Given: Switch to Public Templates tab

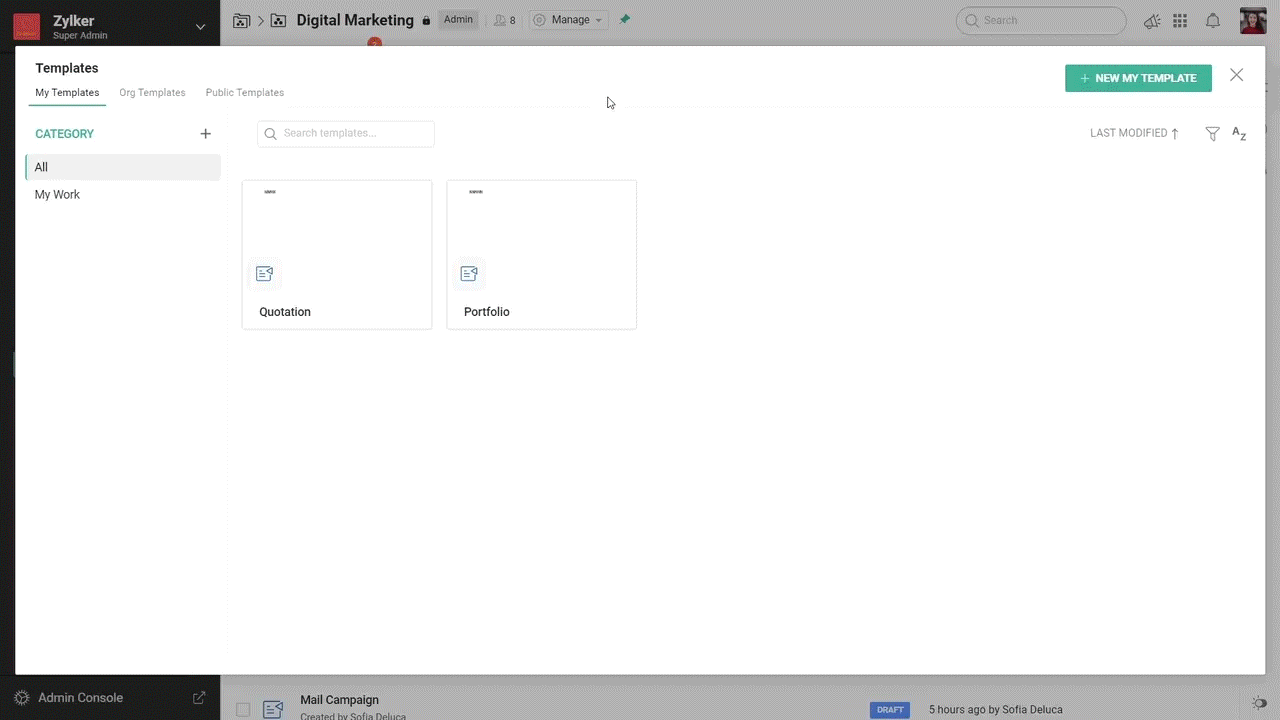Looking at the screenshot, I should (x=244, y=93).
